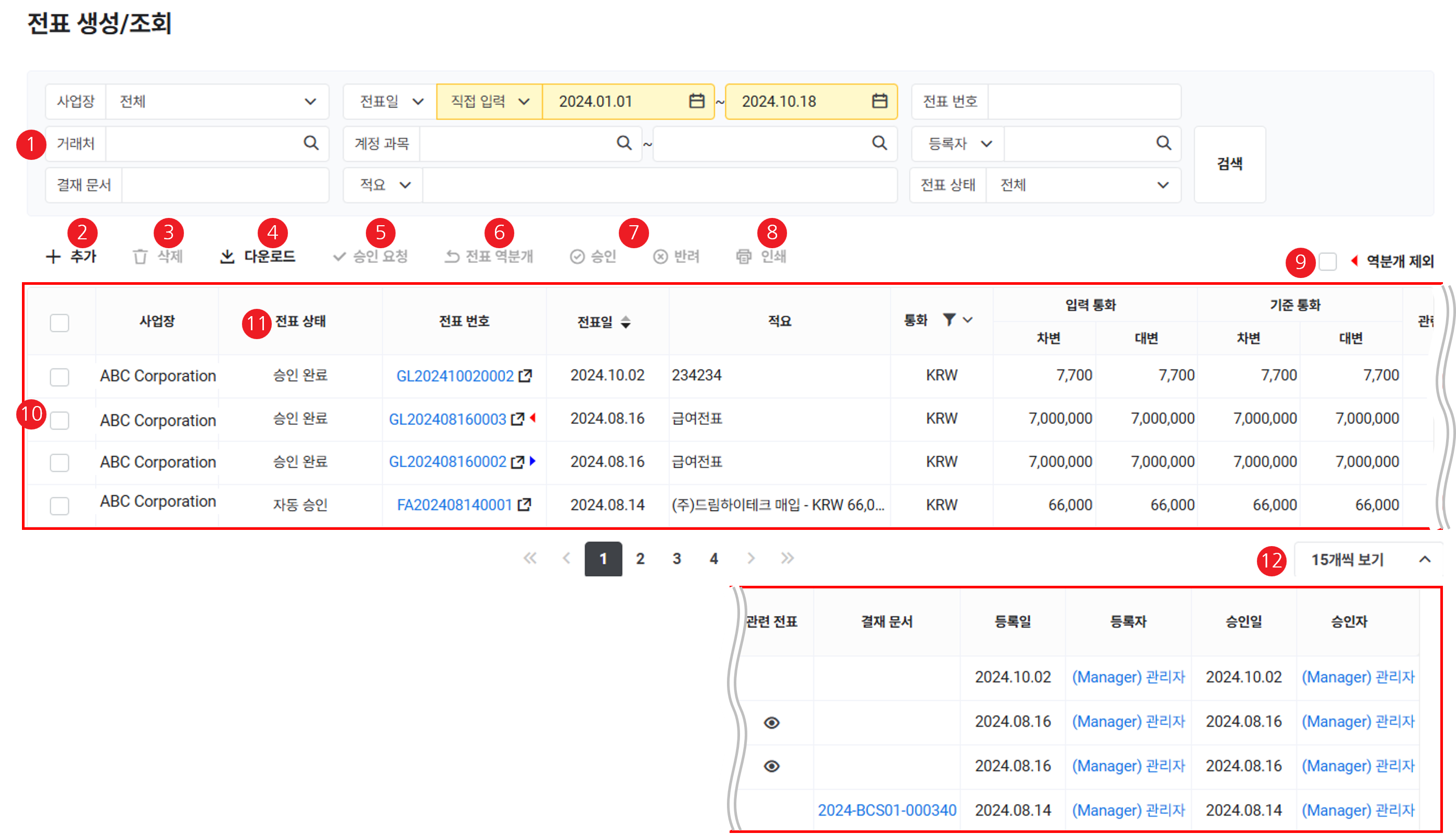The image size is (1456, 834).
Task: Click the 전표 번호 input field
Action: coord(1084,101)
